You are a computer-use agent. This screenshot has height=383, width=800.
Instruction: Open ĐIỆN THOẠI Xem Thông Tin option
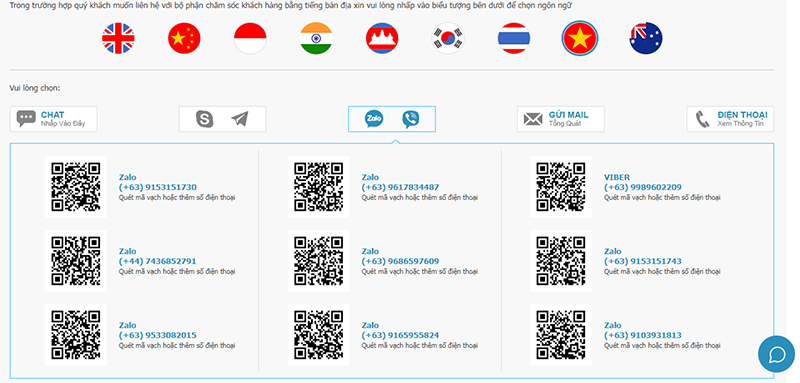click(x=730, y=119)
